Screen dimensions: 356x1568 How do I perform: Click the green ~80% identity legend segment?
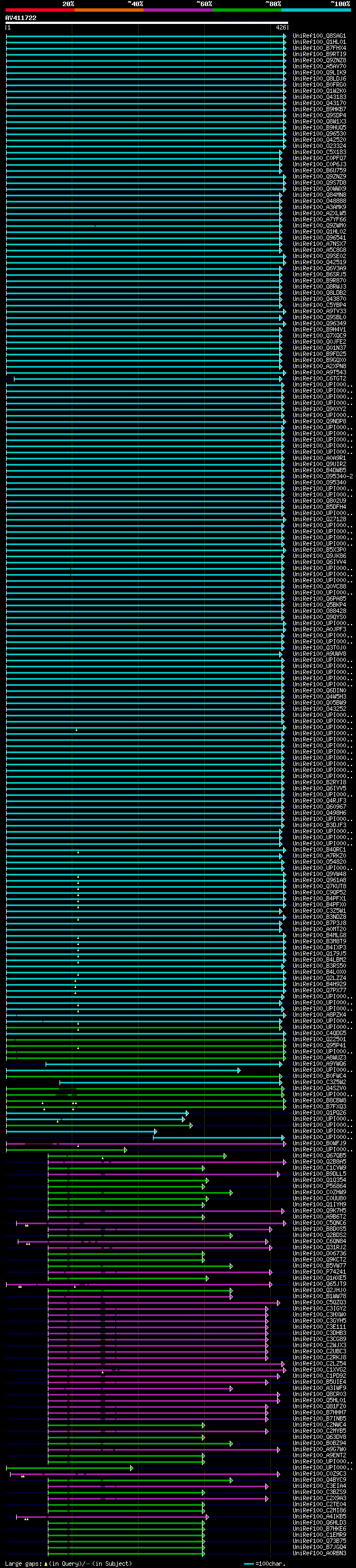coord(247,10)
